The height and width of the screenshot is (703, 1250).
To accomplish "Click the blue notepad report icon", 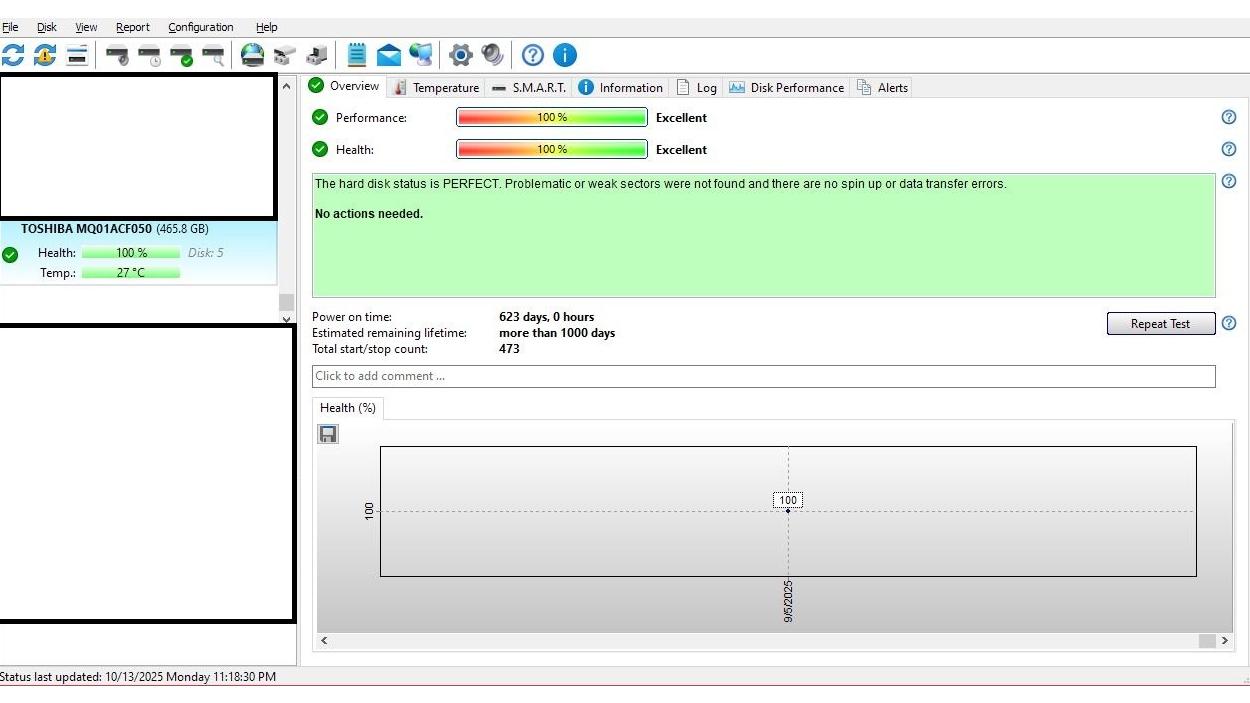I will coord(356,55).
